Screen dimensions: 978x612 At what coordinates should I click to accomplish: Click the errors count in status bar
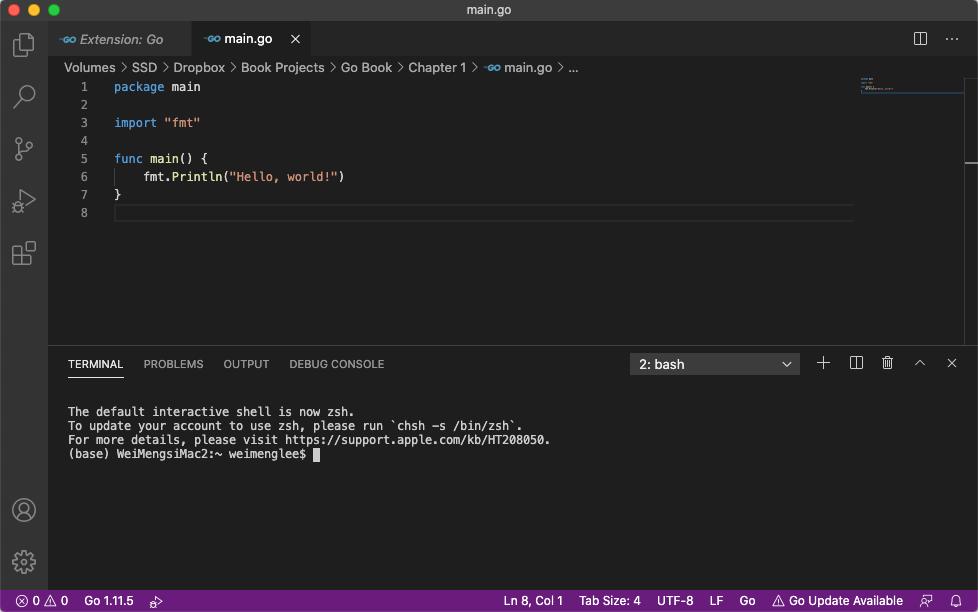pyautogui.click(x=27, y=601)
